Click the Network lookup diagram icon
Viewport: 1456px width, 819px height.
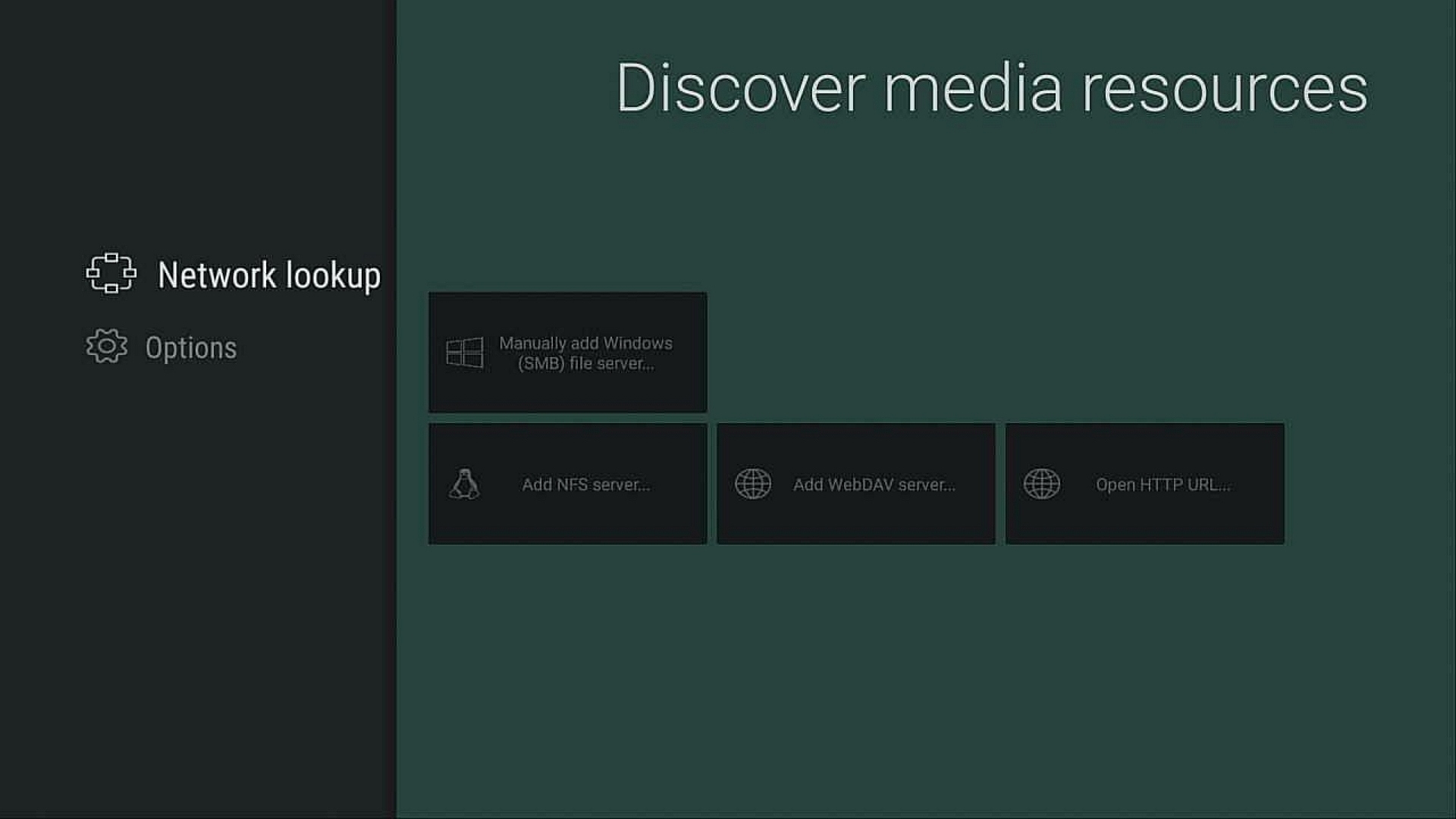click(111, 273)
